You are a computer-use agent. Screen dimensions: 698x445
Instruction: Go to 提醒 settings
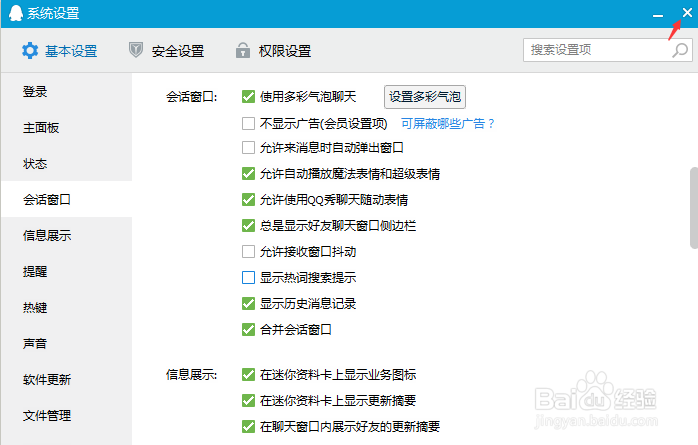[x=66, y=271]
